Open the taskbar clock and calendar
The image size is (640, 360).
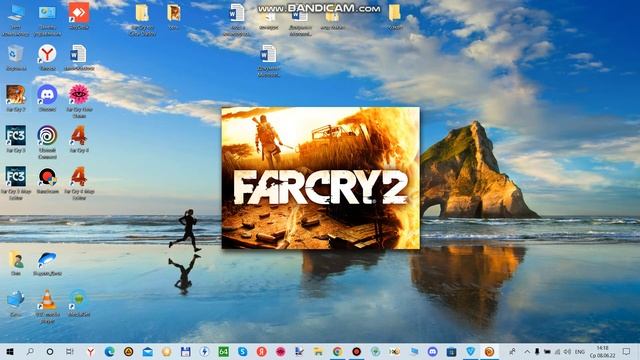pyautogui.click(x=602, y=351)
